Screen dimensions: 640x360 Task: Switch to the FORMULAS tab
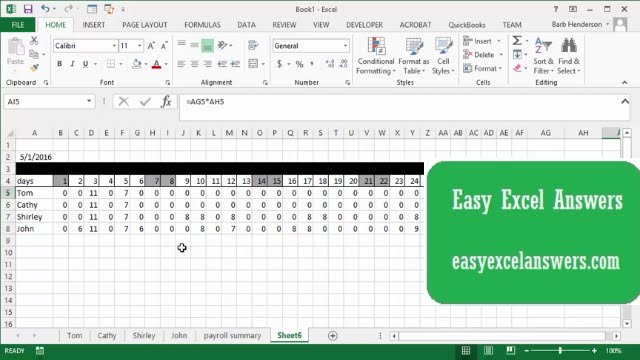click(202, 25)
